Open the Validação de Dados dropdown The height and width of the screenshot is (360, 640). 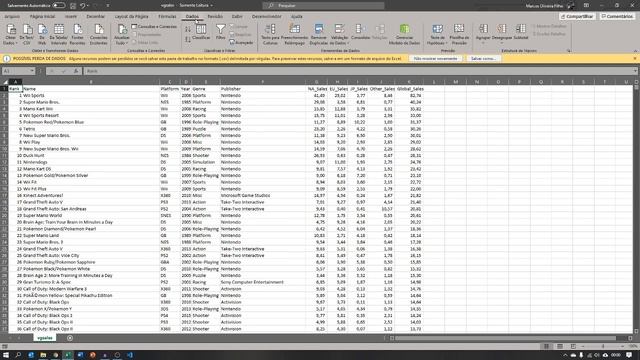click(x=339, y=35)
